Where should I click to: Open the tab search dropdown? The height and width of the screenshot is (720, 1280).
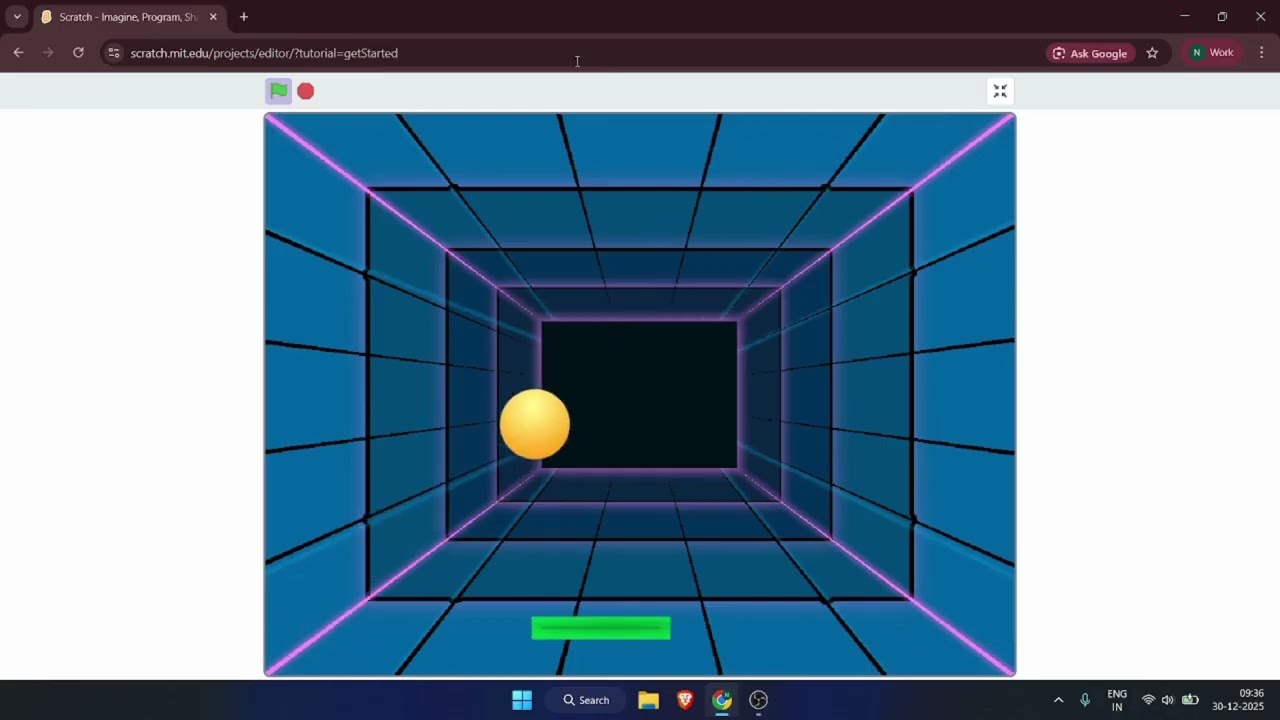[x=17, y=17]
